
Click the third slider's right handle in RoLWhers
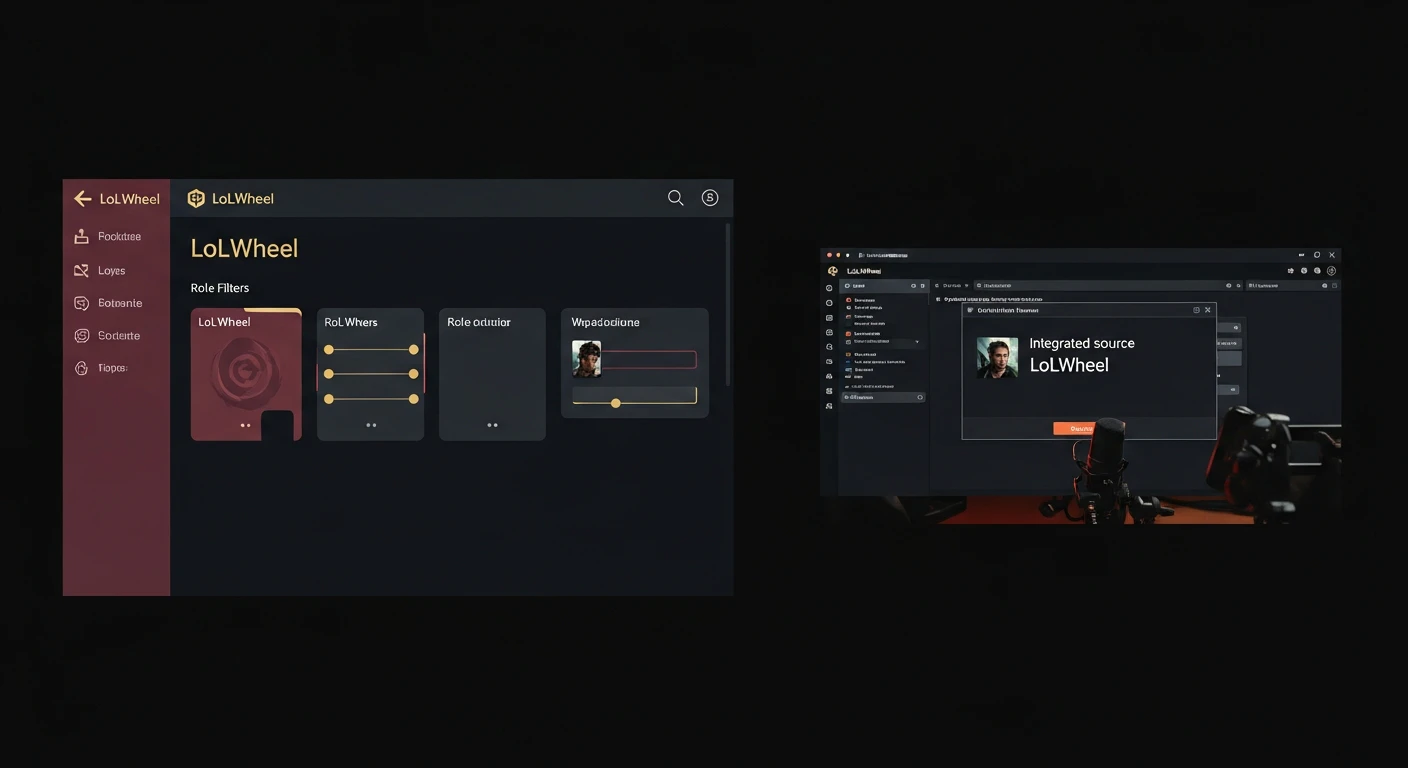(413, 399)
